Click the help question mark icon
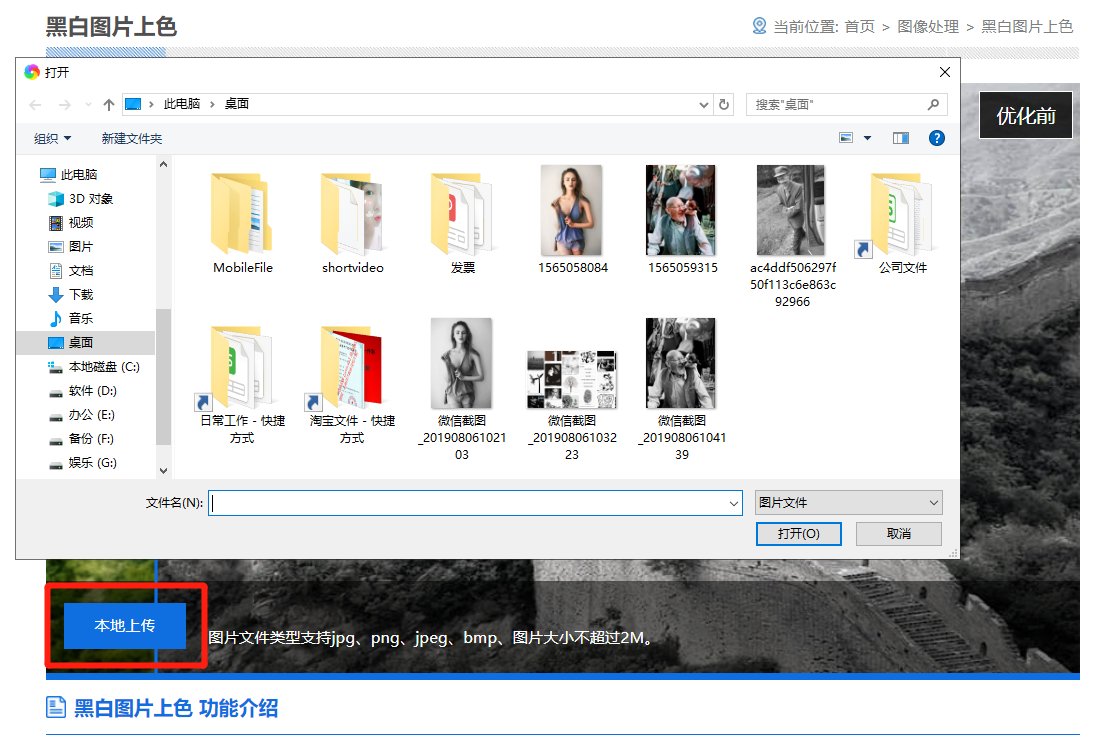The image size is (1106, 739). click(x=937, y=138)
